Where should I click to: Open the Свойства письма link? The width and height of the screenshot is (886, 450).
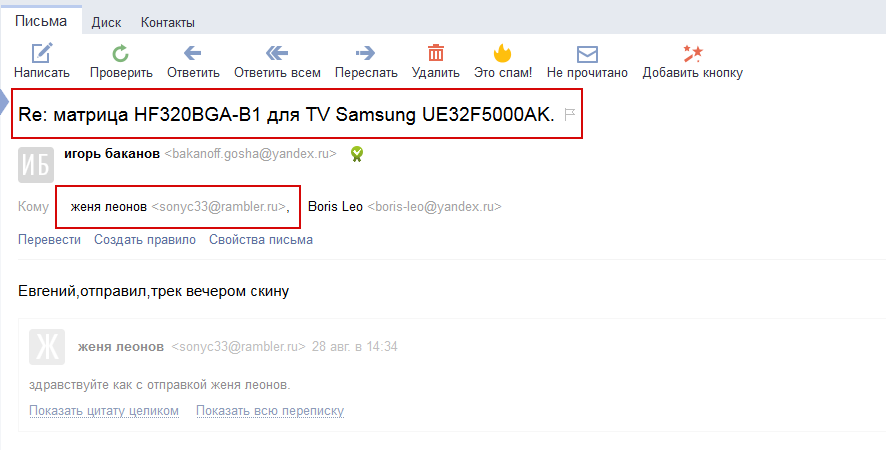tap(261, 239)
